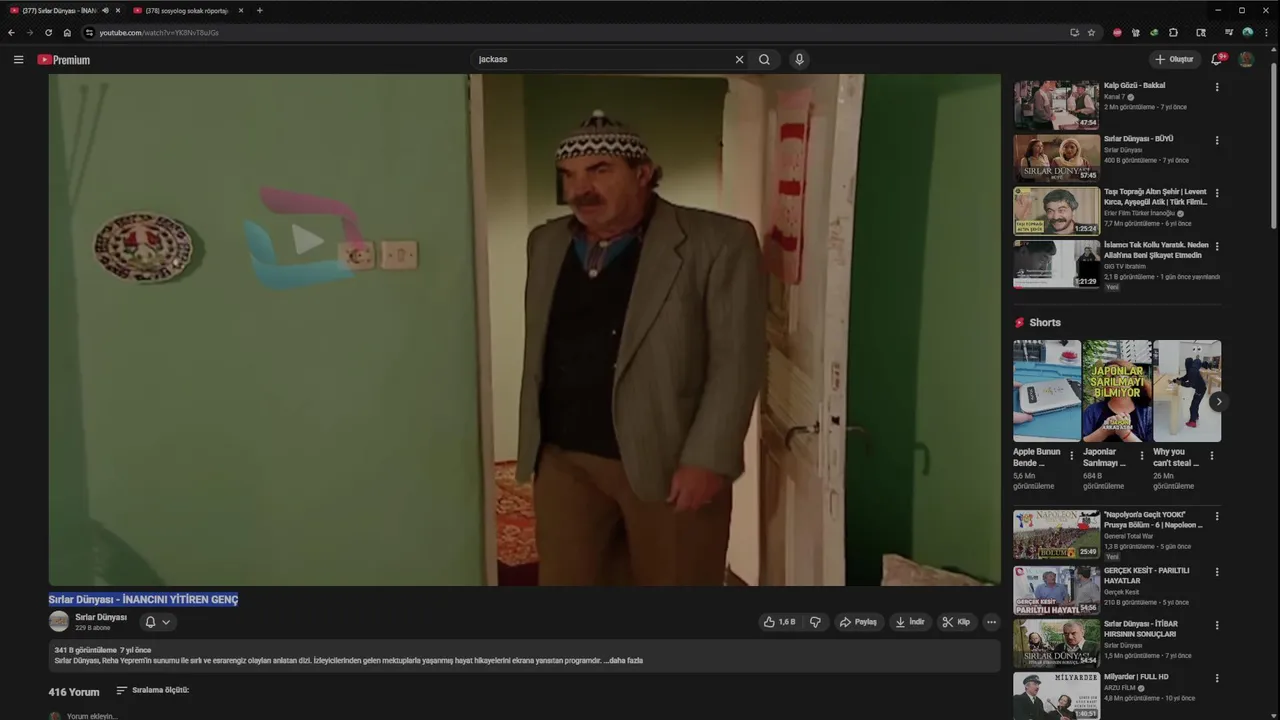This screenshot has height=720, width=1280.
Task: Install app icon in the address bar
Action: click(x=1074, y=32)
